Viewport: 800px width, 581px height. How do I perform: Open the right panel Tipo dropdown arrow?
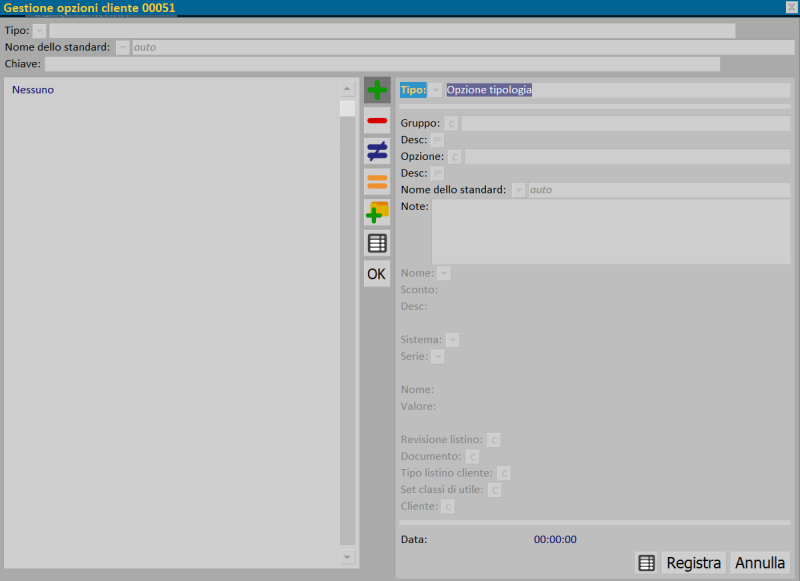point(435,90)
